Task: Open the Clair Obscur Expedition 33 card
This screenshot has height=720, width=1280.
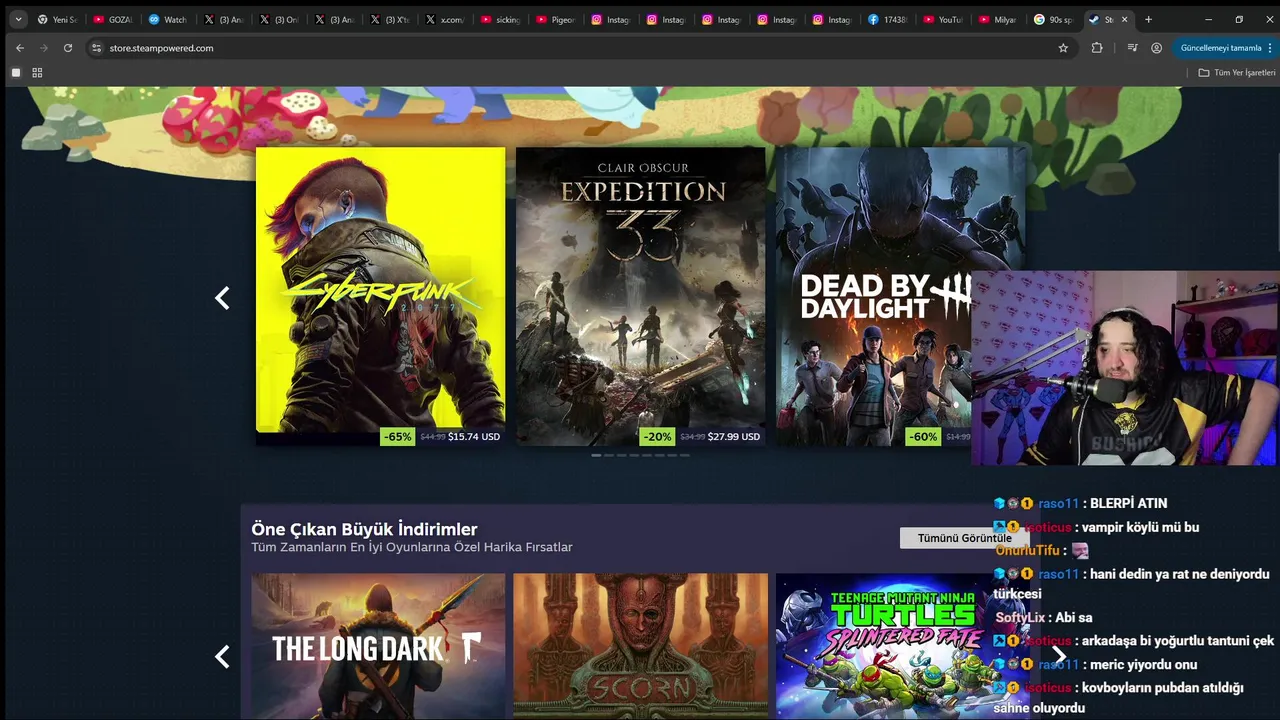Action: [640, 296]
